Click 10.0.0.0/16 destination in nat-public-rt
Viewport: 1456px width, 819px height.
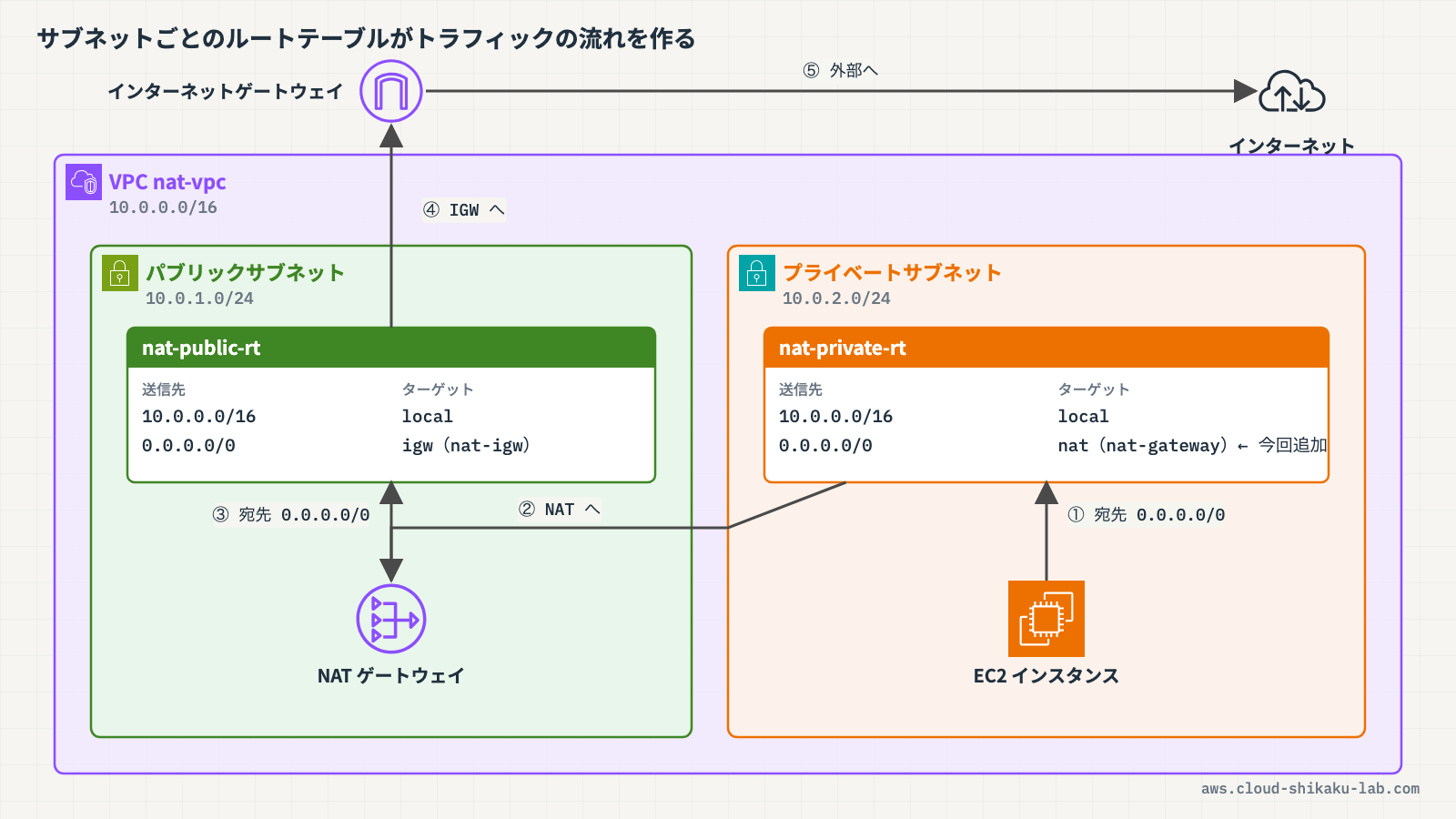pos(198,417)
